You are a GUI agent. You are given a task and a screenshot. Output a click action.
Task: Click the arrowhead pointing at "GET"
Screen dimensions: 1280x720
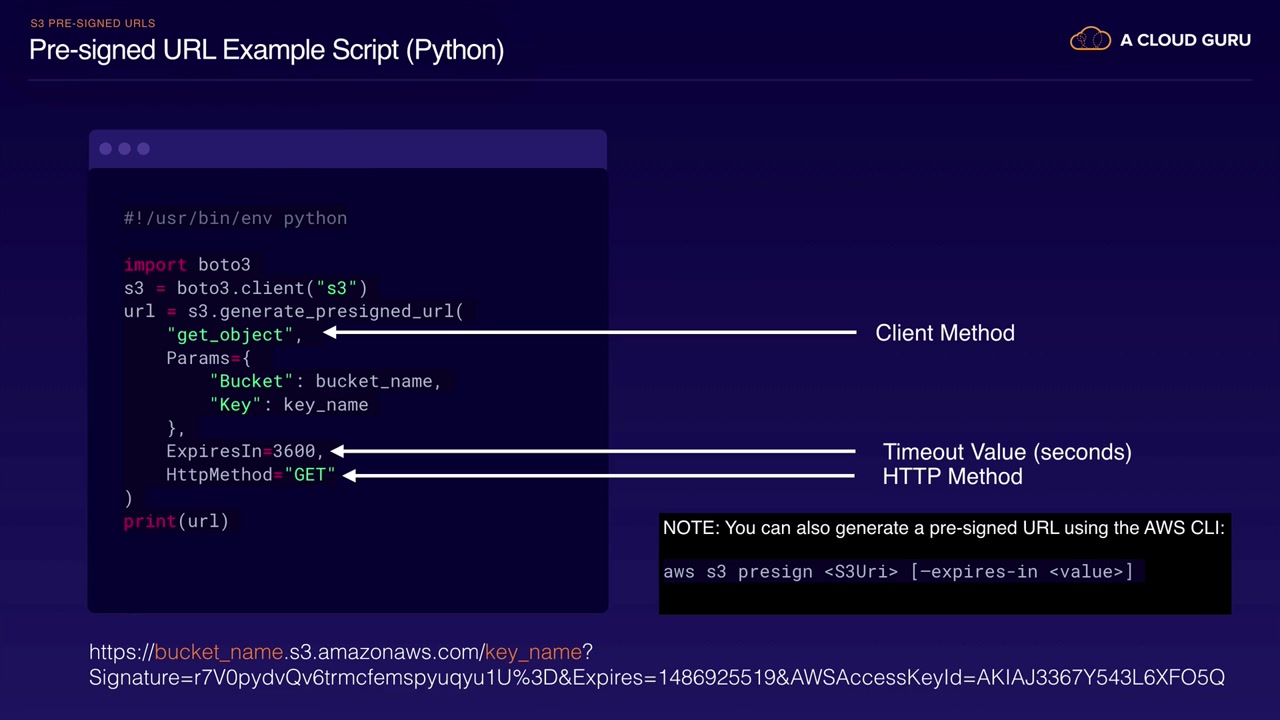(349, 475)
